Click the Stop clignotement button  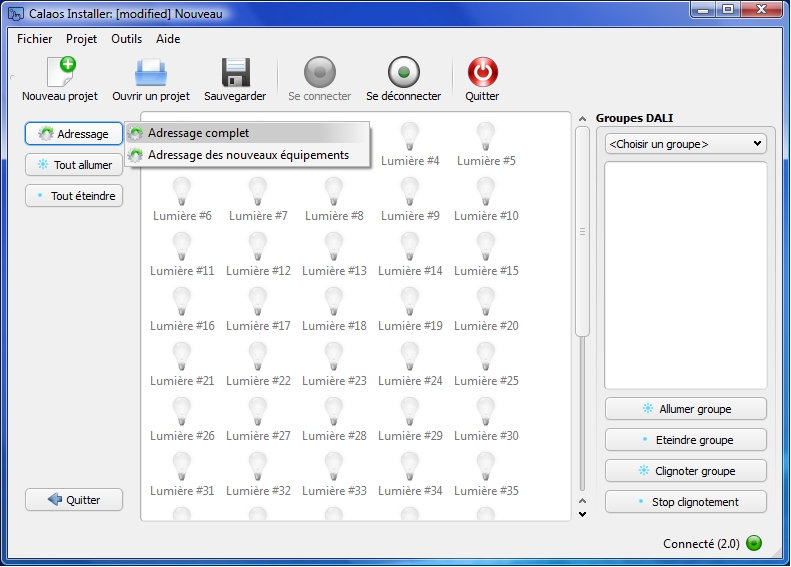point(686,502)
